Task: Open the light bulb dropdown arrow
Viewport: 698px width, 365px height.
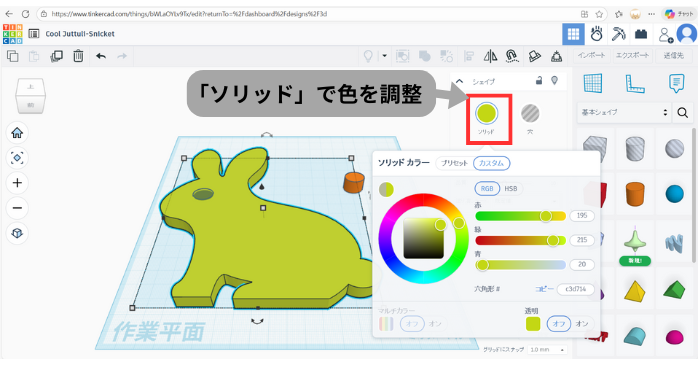Action: [x=385, y=56]
